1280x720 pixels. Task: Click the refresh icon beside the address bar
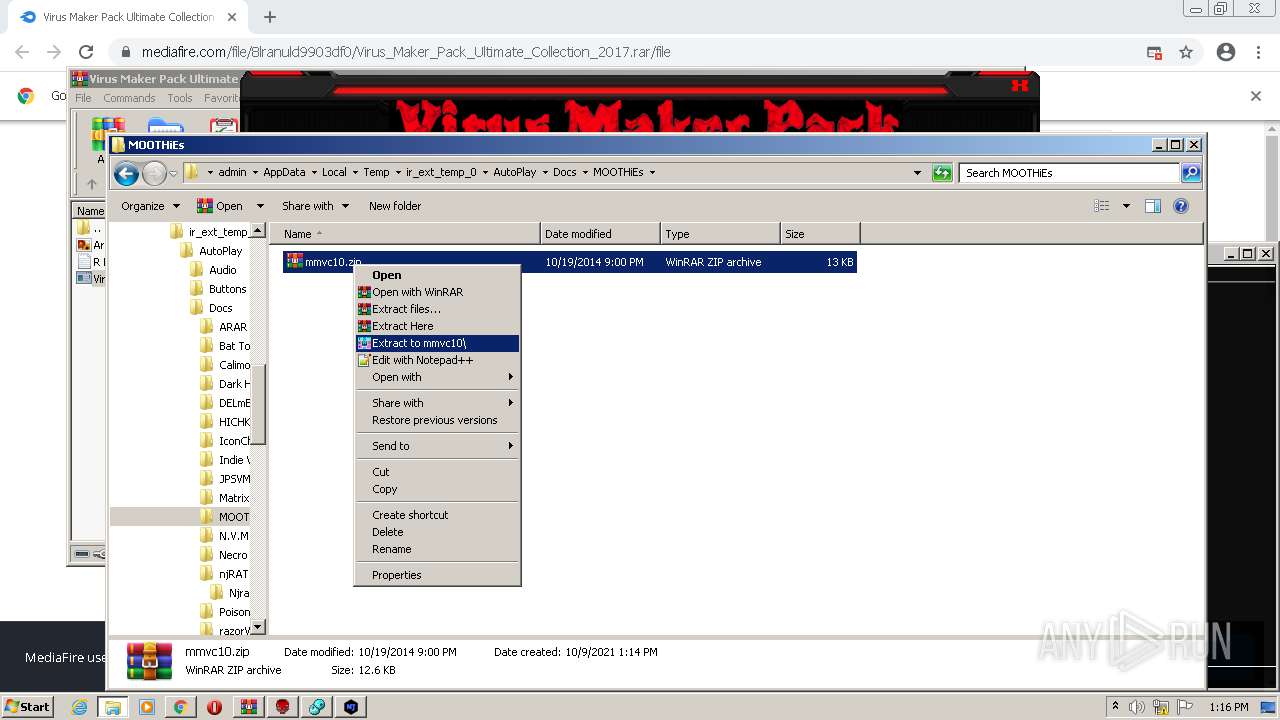[x=942, y=173]
